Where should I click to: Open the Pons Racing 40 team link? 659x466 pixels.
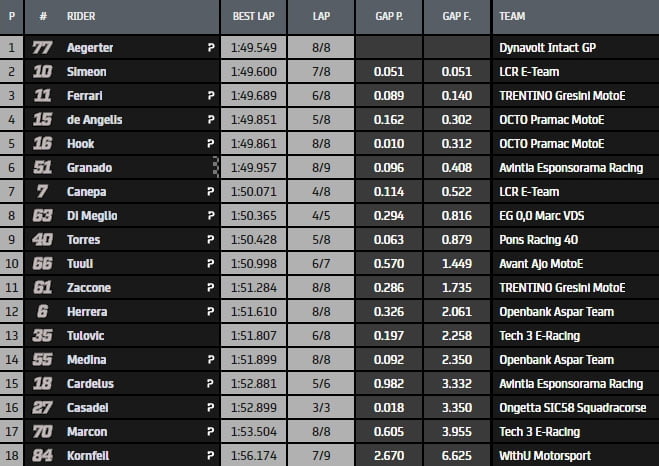pos(540,240)
